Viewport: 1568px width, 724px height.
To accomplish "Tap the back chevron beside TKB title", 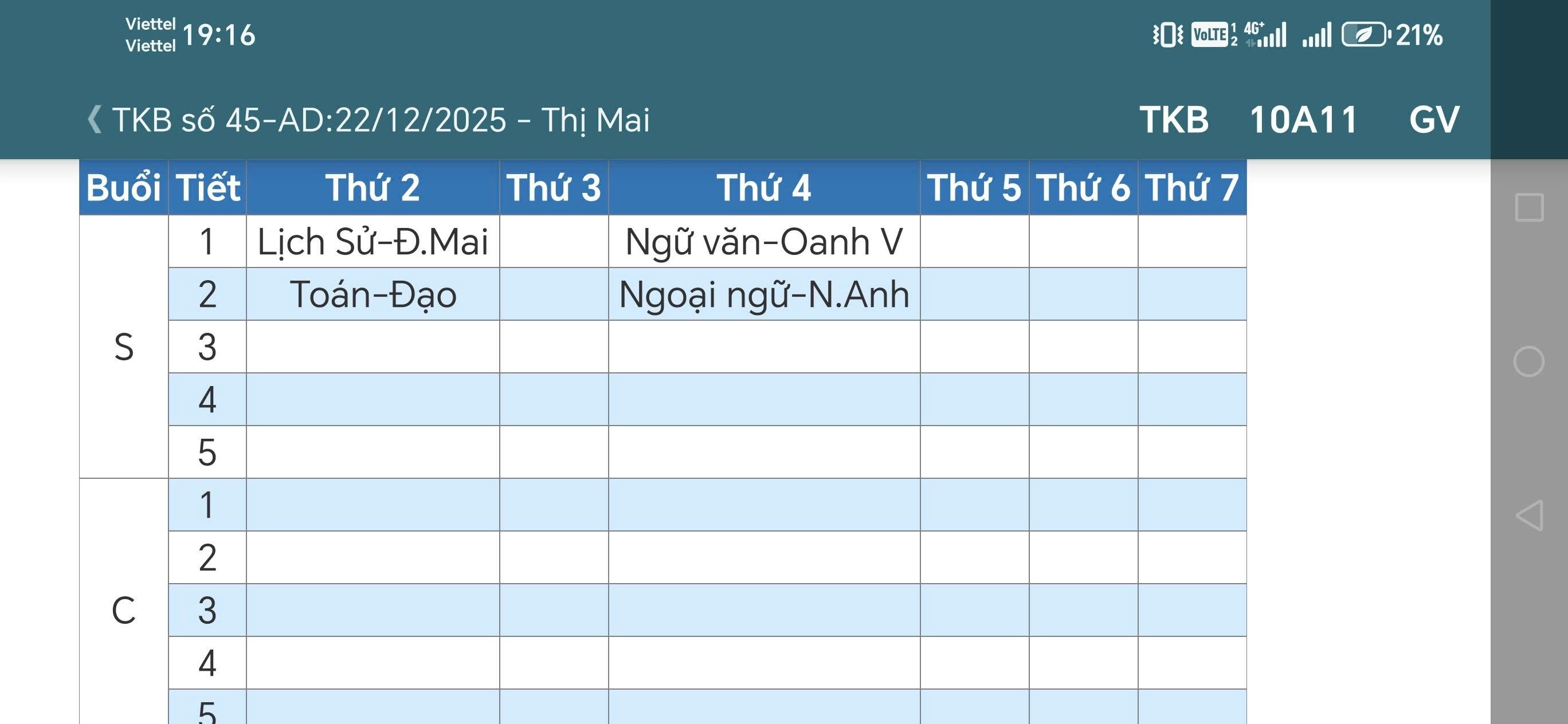I will coord(95,119).
